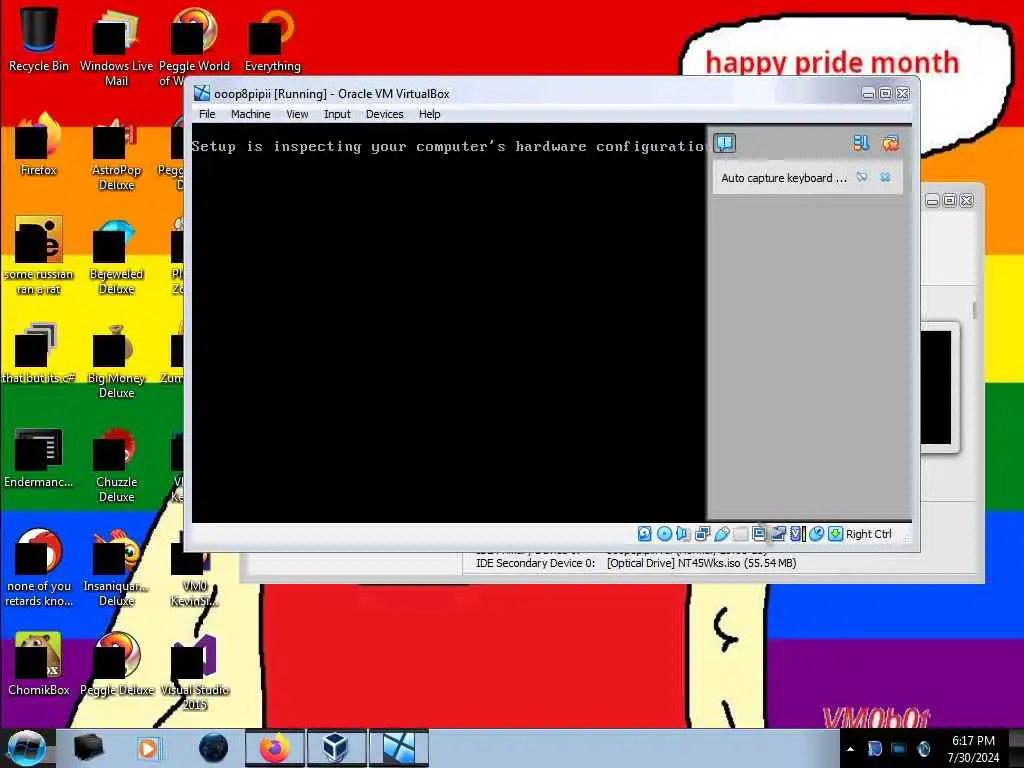Click the USB devices status icon
This screenshot has width=1024, height=768.
721,534
